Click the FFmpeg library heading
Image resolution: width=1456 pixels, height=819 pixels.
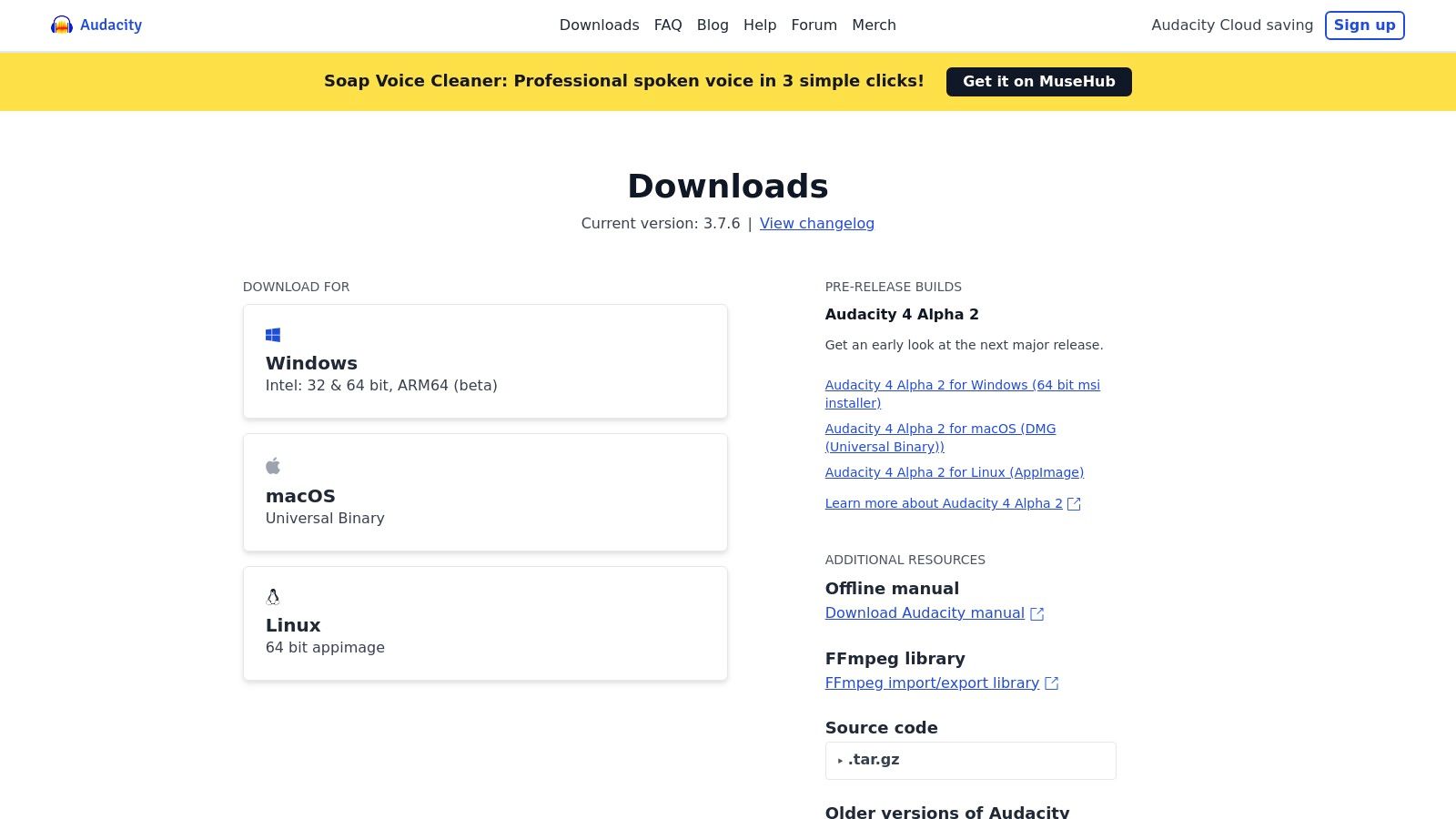click(895, 659)
